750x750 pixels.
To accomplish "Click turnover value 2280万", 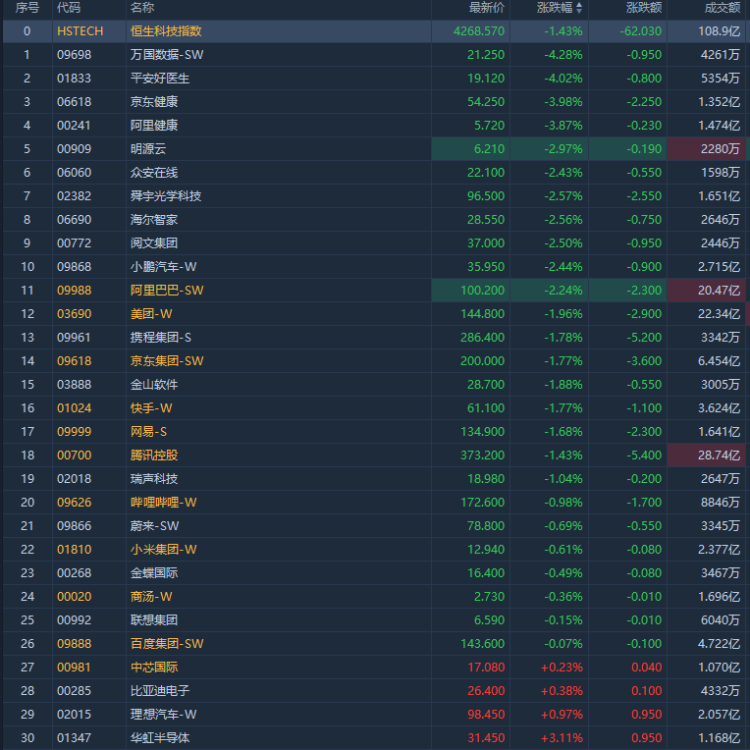I will [x=720, y=149].
